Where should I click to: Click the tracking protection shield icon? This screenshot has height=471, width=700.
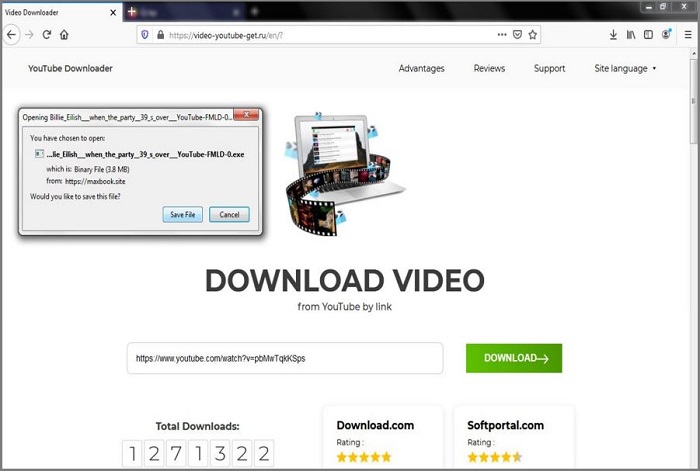[145, 34]
